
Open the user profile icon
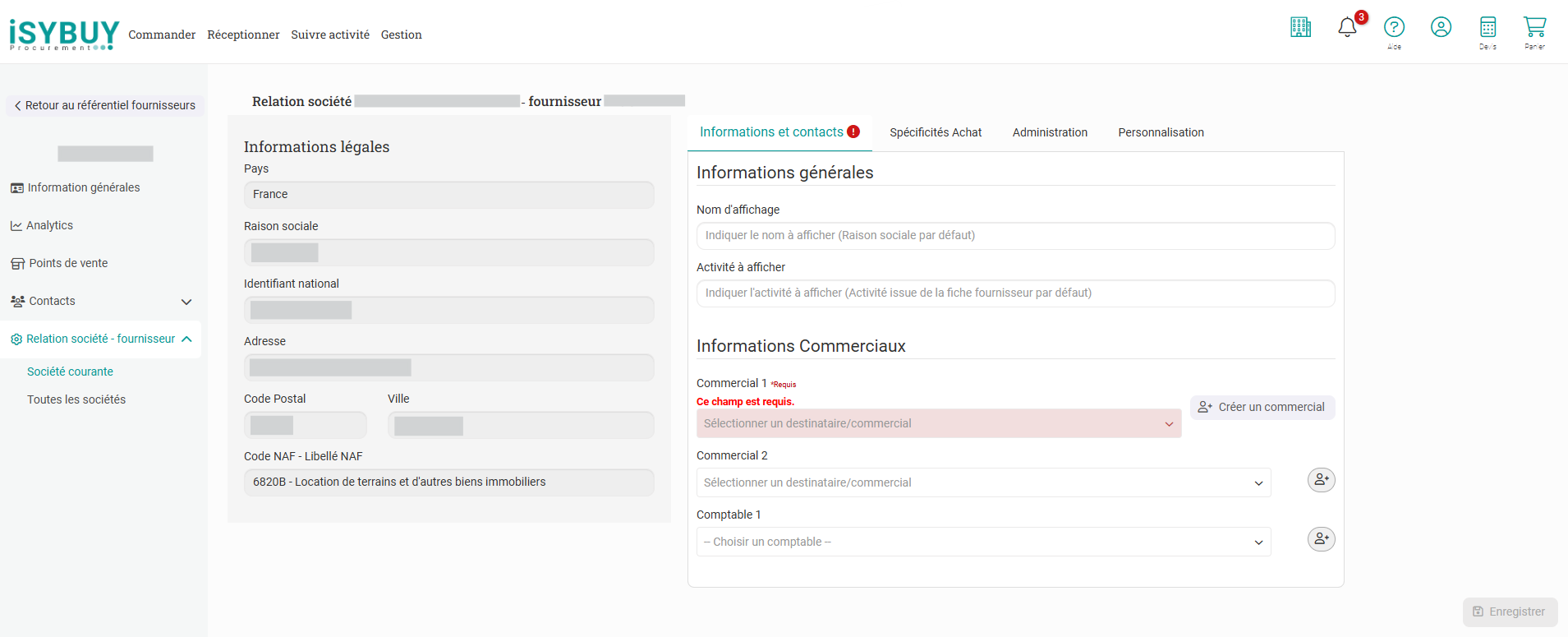click(1441, 28)
